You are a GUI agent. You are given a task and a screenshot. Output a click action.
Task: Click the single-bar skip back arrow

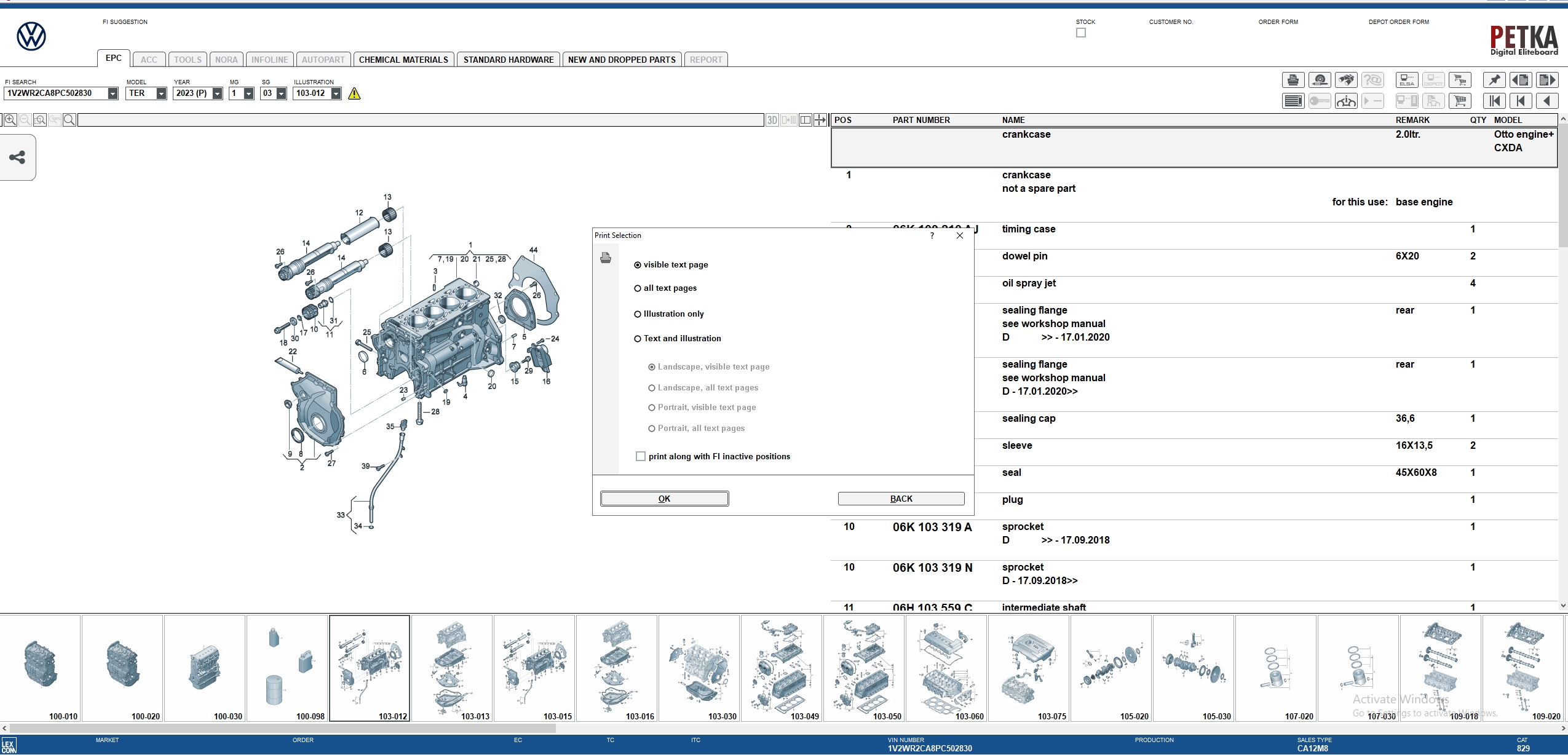coord(1521,101)
